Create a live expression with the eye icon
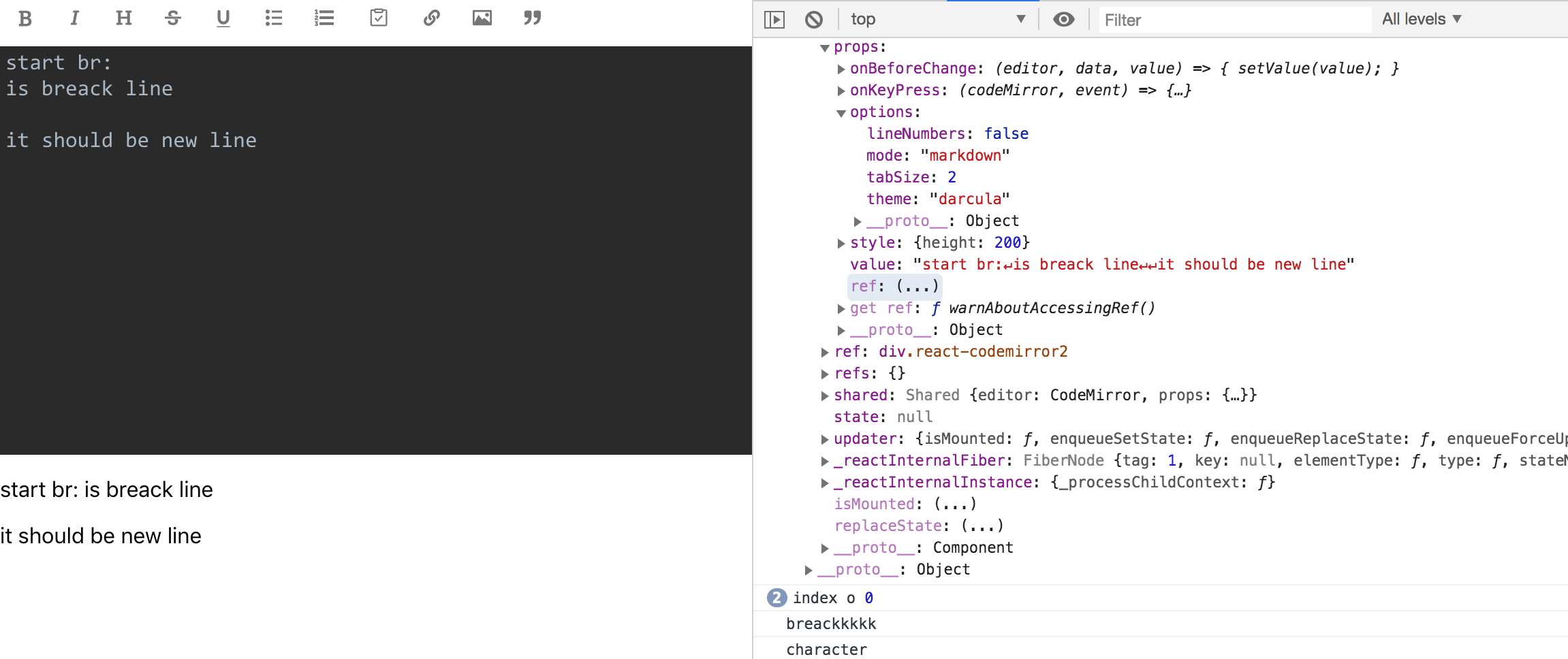 click(1063, 20)
